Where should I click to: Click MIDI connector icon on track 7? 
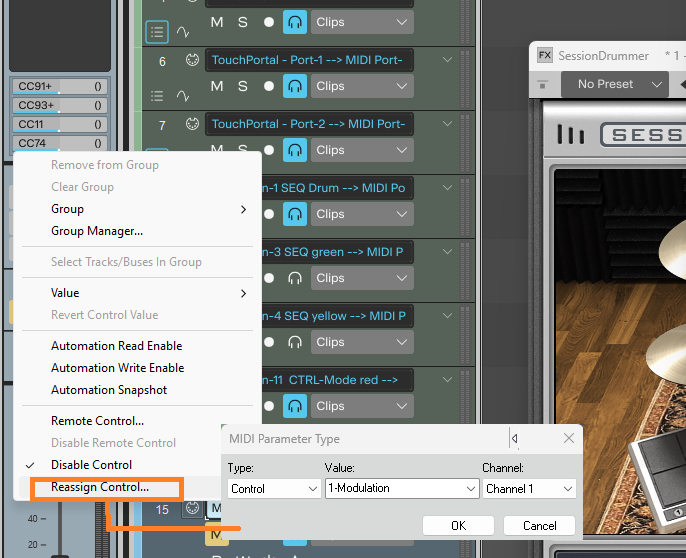(x=192, y=124)
